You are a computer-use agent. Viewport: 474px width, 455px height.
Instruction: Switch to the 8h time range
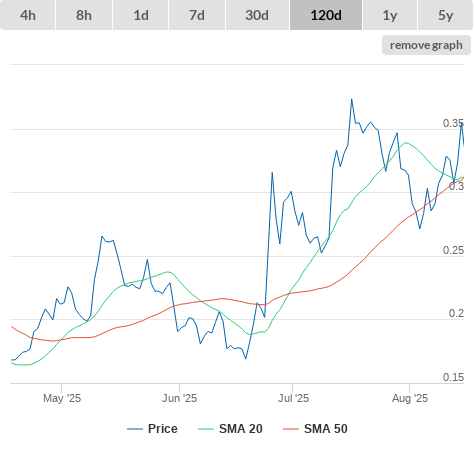point(84,15)
